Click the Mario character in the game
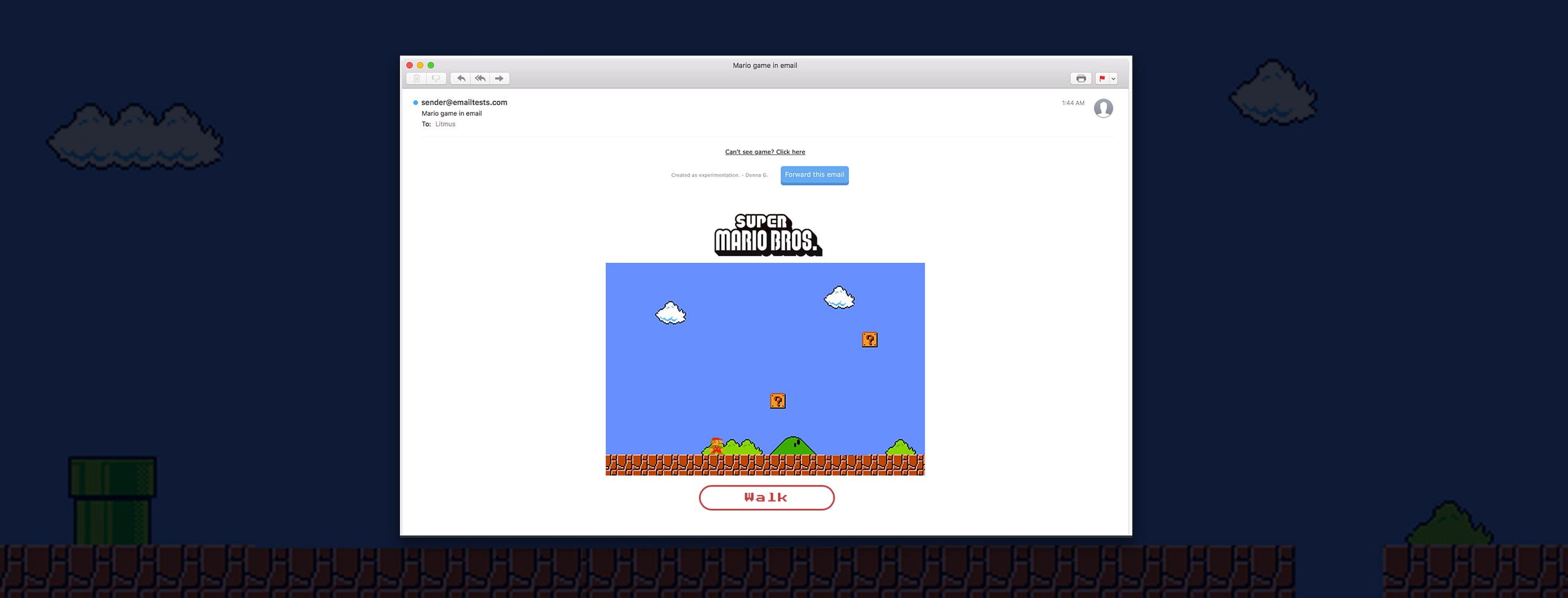 [x=716, y=446]
